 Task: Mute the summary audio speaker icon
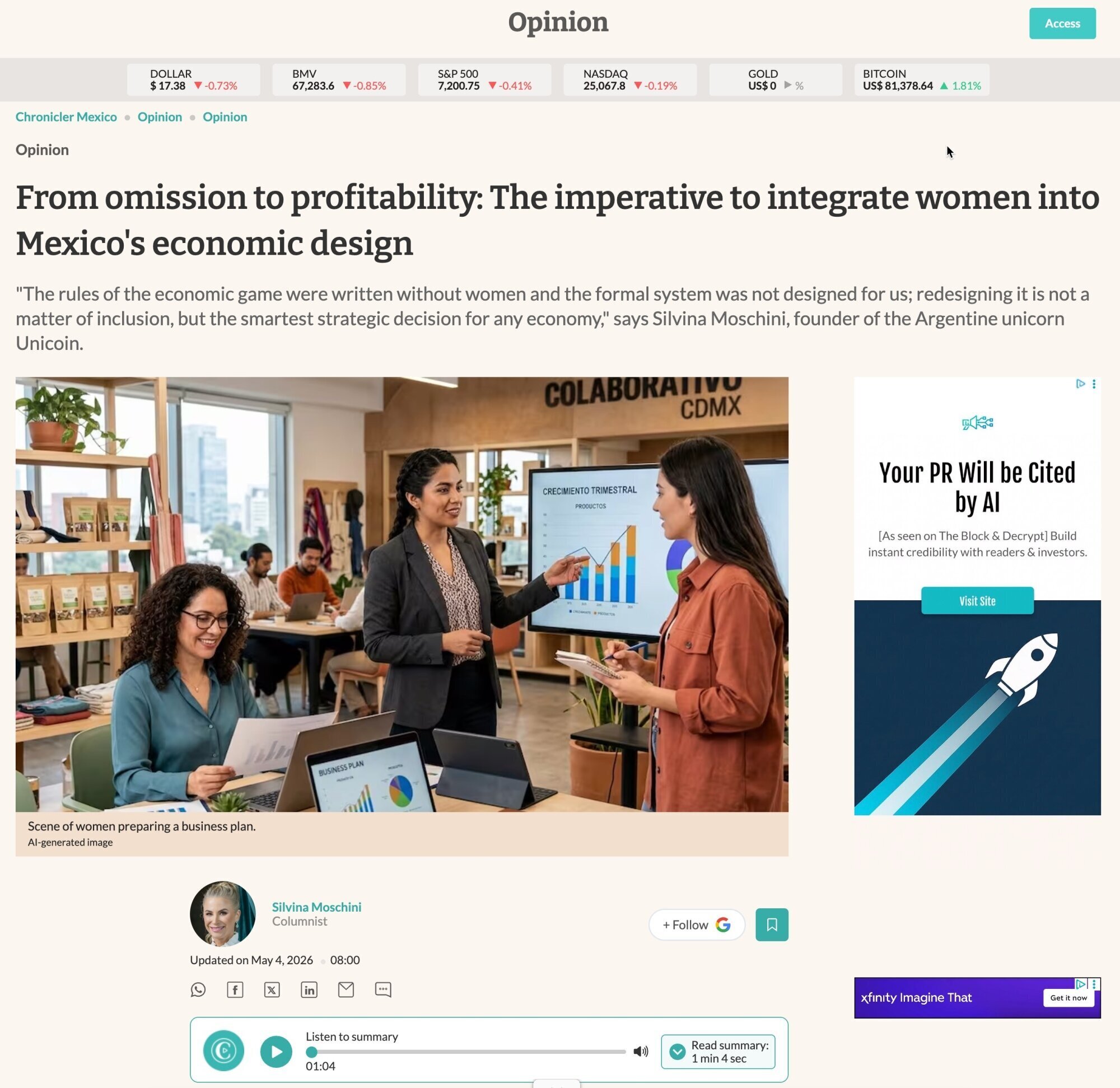(x=641, y=1052)
